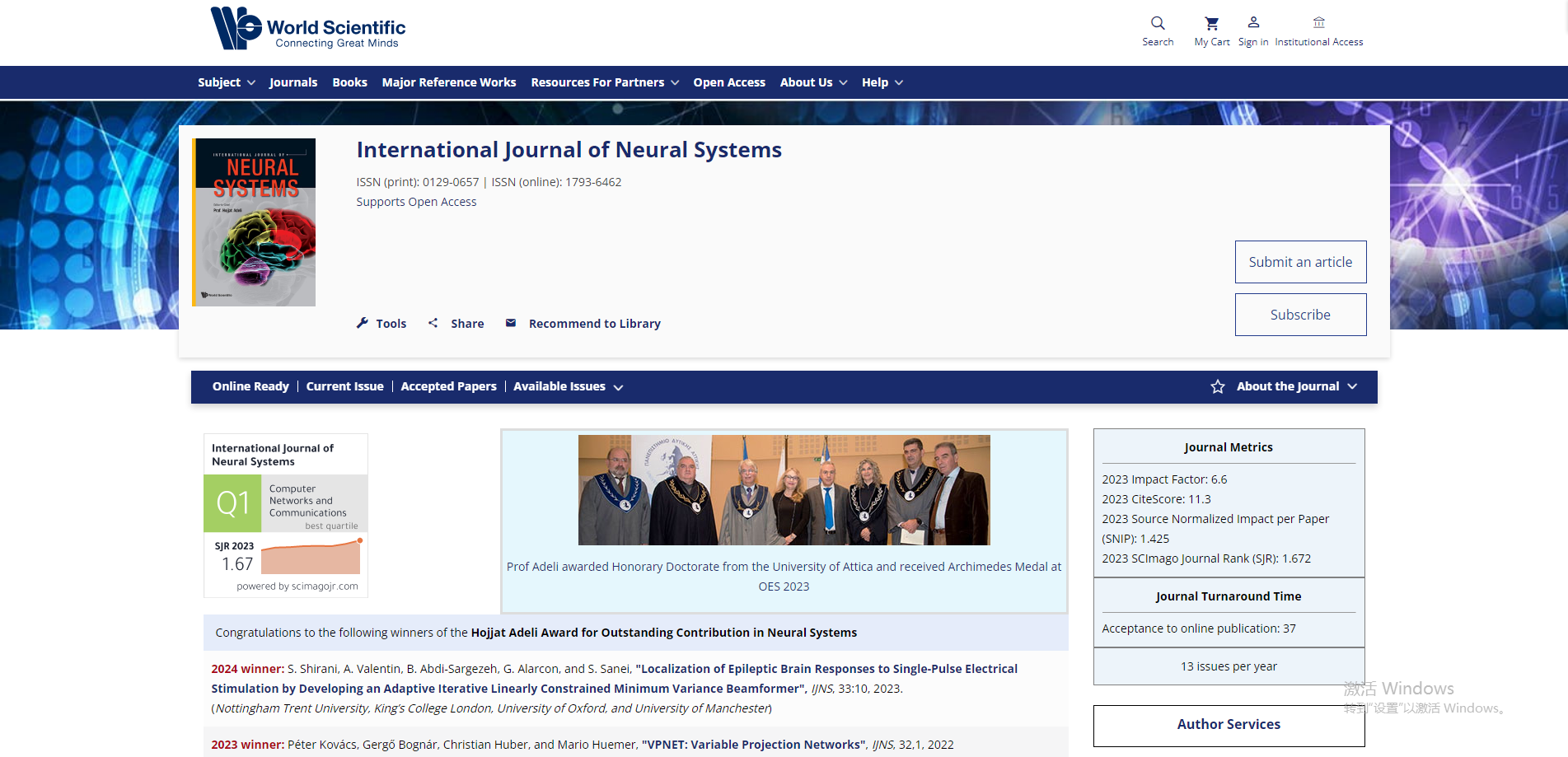Screen dimensions: 1568x757
Task: Click the '13 issues per year' text
Action: coord(1229,666)
